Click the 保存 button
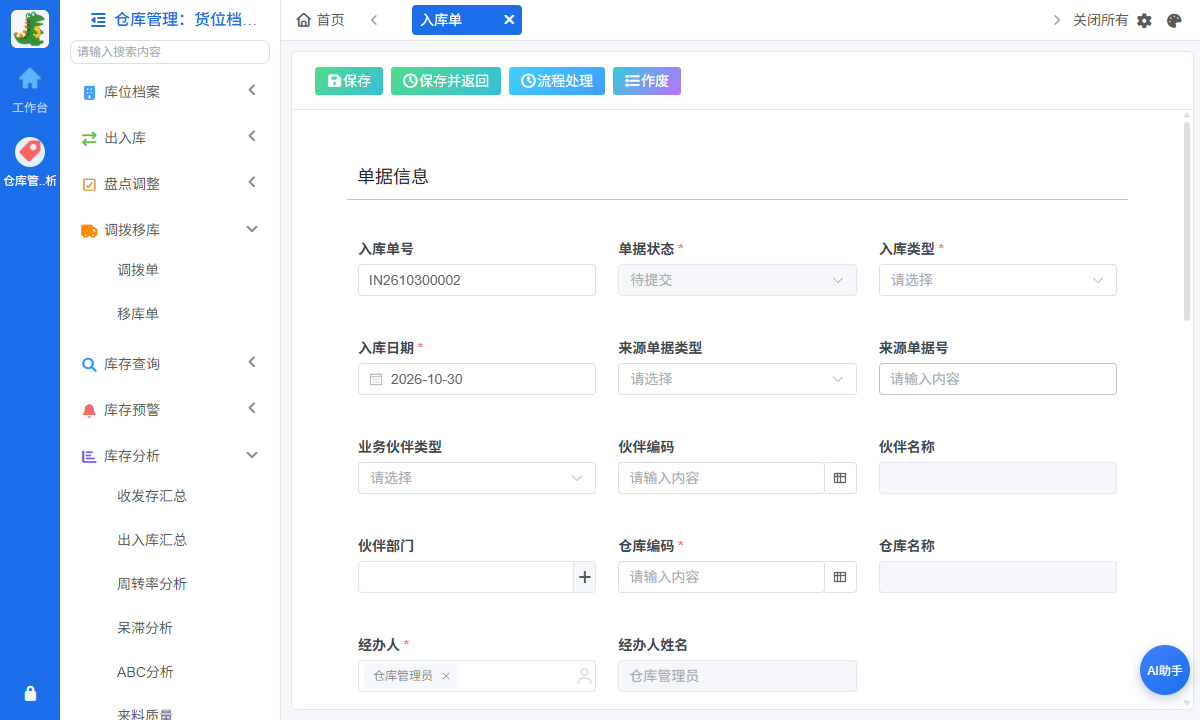This screenshot has width=1200, height=720. point(349,81)
